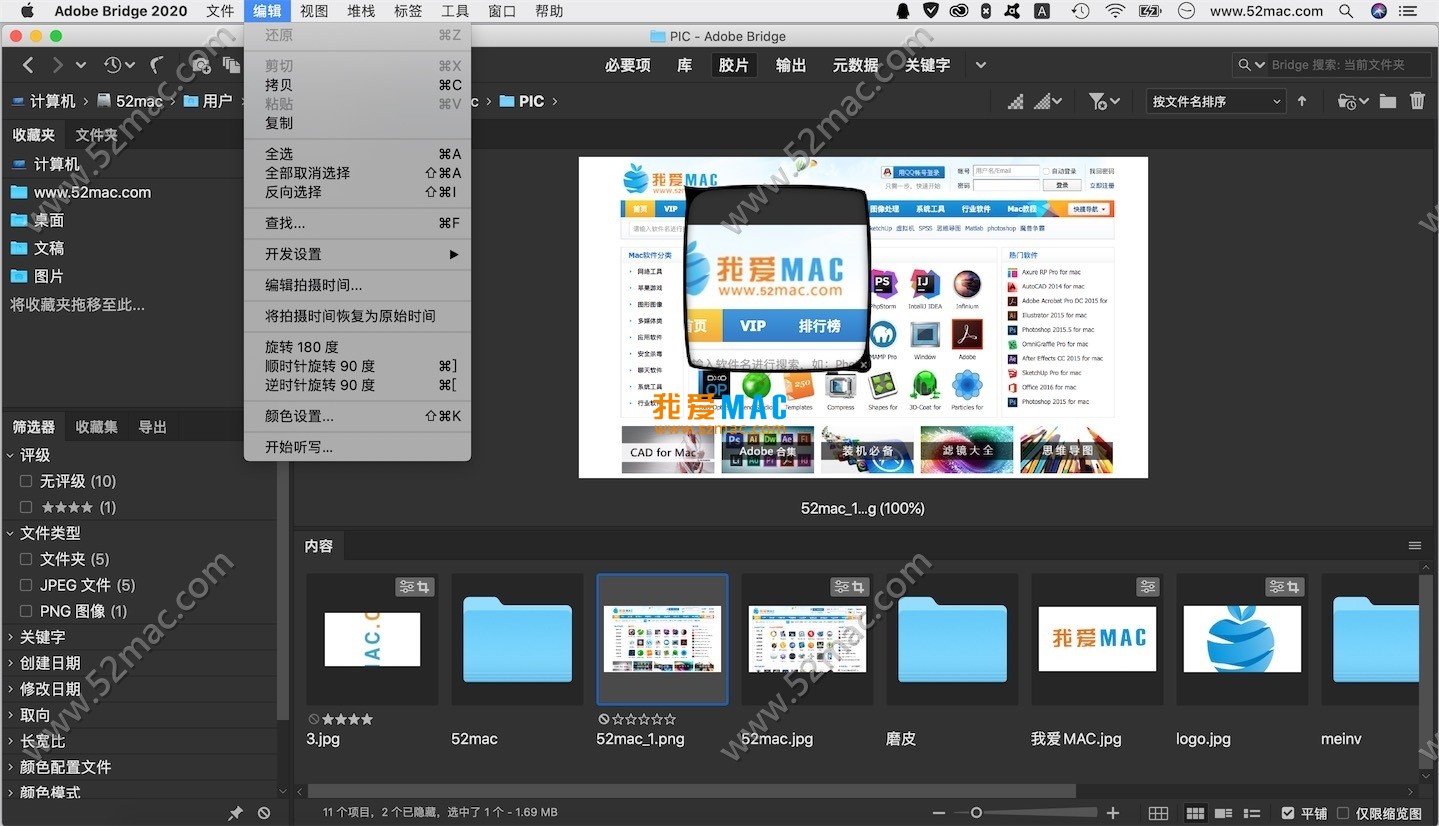Switch to thumbnails view icon
Image resolution: width=1439 pixels, height=826 pixels.
[1194, 814]
